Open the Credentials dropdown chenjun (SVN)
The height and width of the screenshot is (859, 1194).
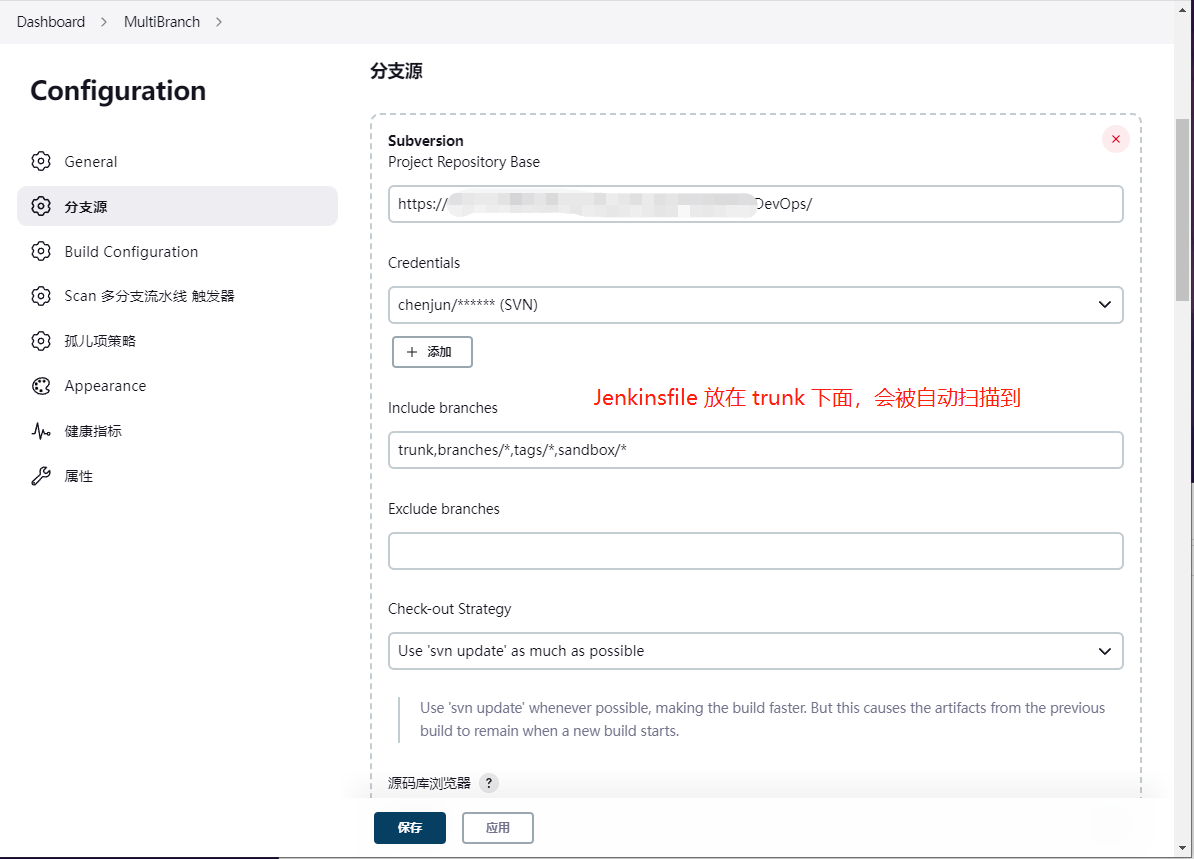click(755, 305)
